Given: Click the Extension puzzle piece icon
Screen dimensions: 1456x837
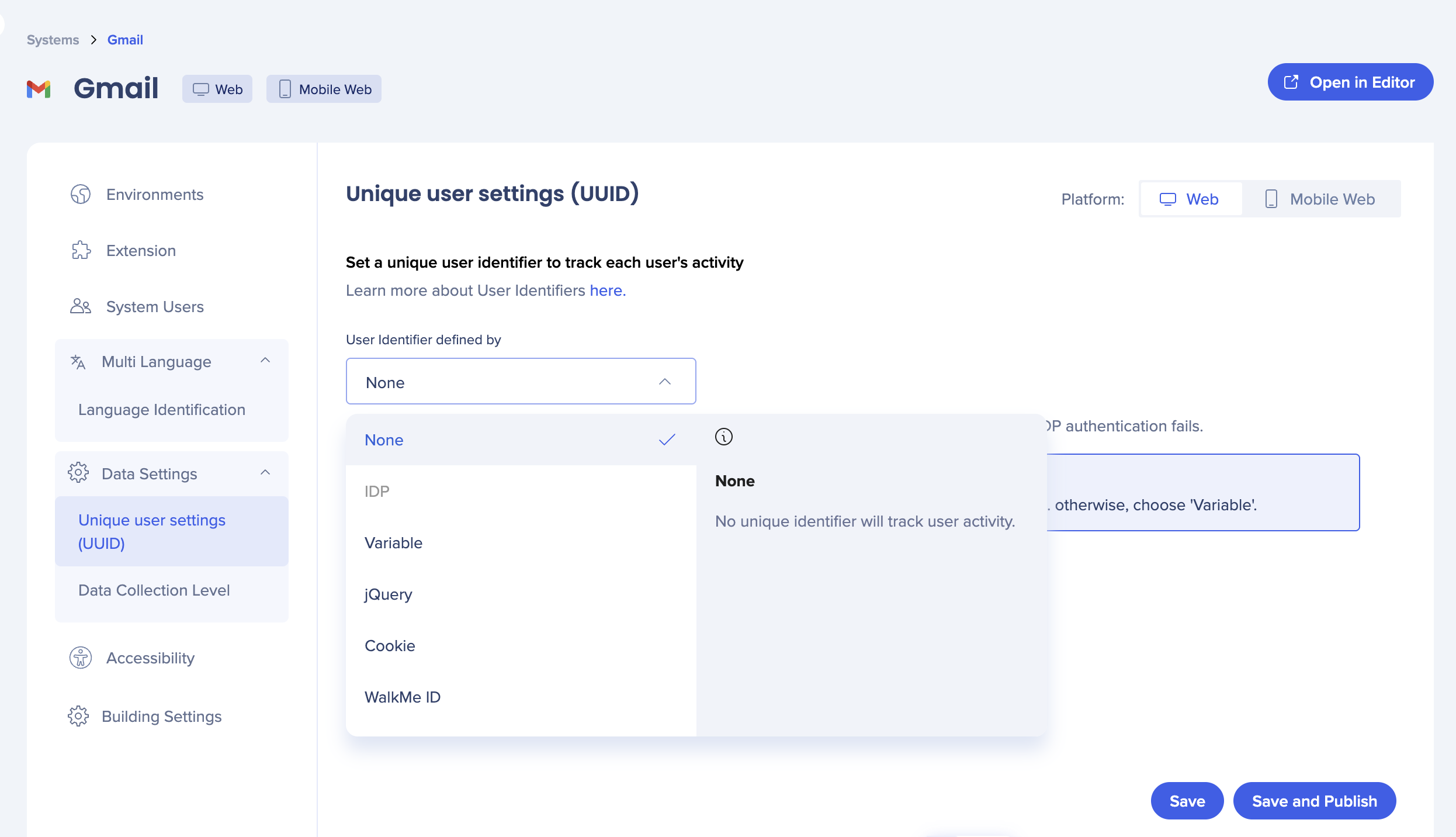Looking at the screenshot, I should (81, 250).
